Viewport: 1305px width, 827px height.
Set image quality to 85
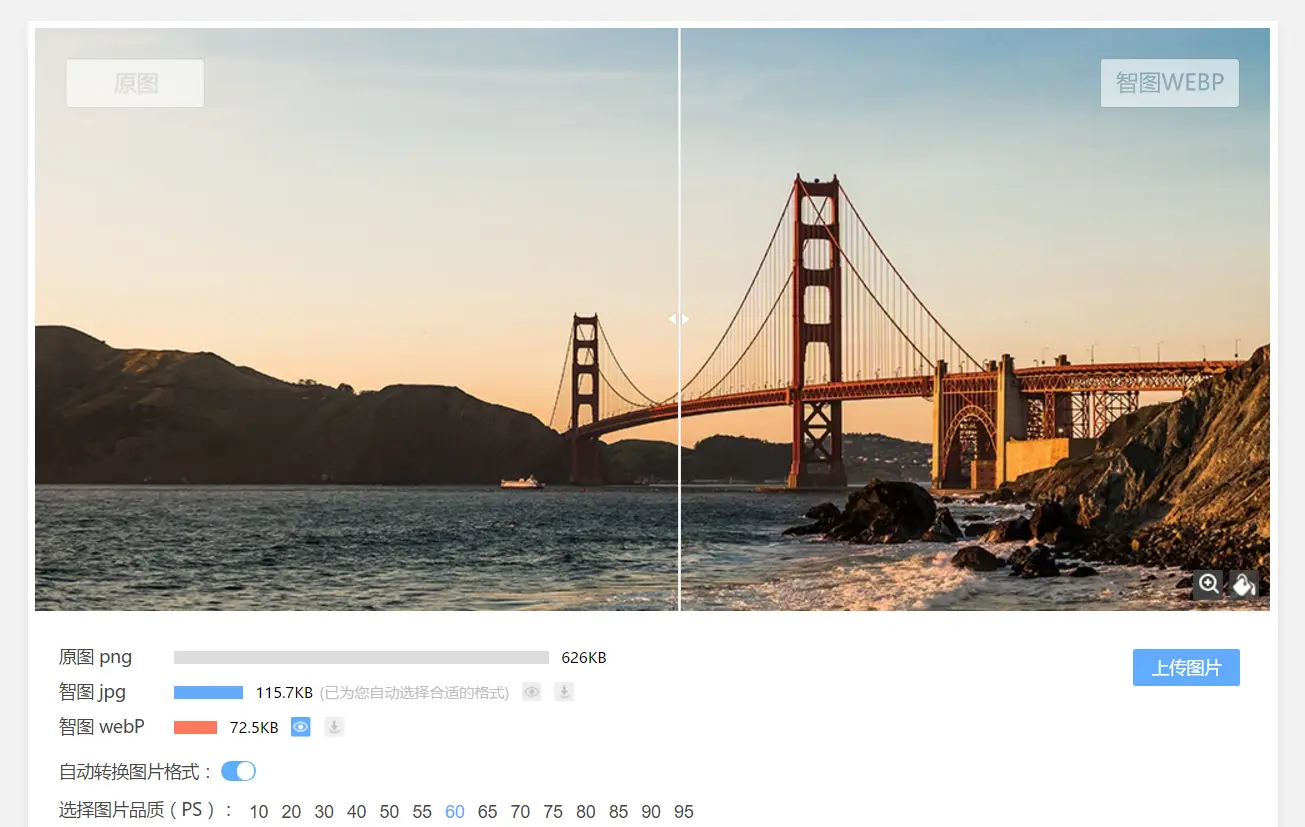[618, 812]
